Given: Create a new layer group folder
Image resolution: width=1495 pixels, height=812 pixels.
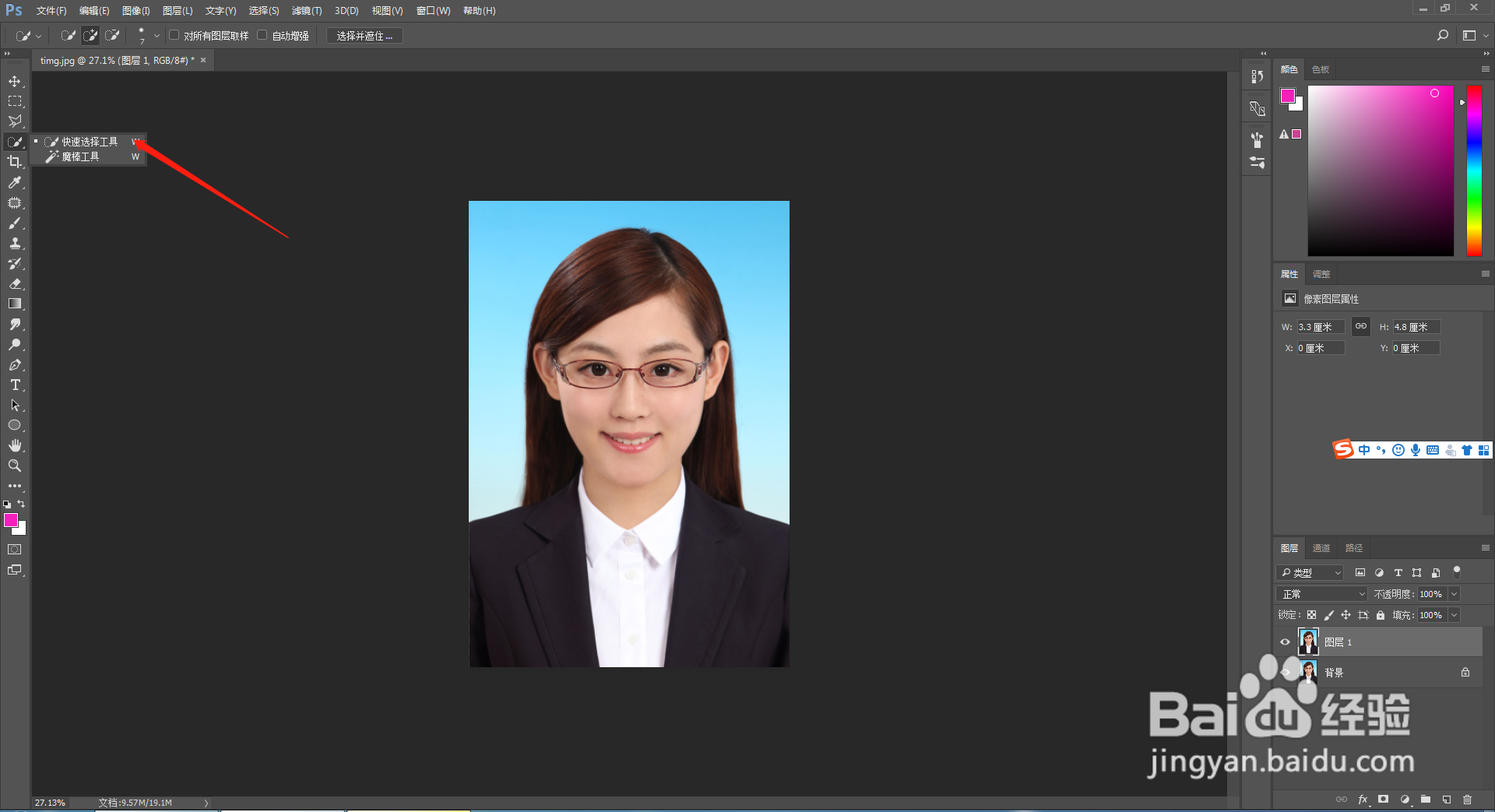Looking at the screenshot, I should [1425, 800].
